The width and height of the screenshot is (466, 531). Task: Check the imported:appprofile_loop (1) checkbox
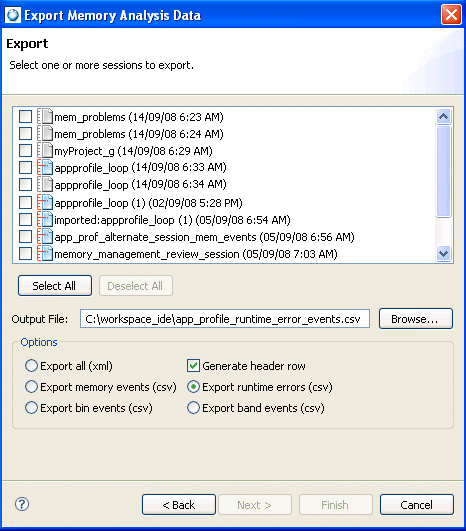(x=25, y=219)
